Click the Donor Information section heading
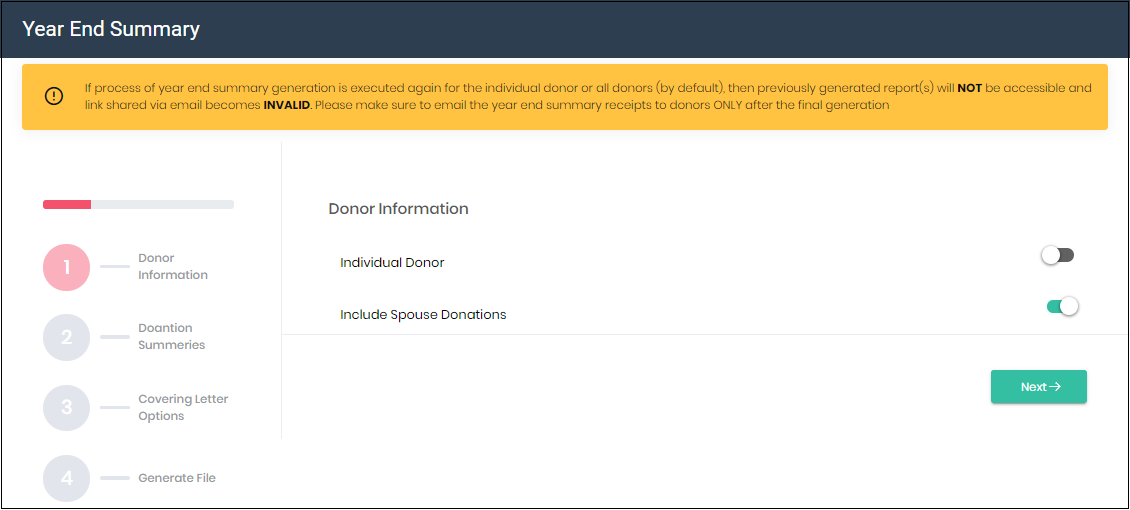 tap(399, 209)
